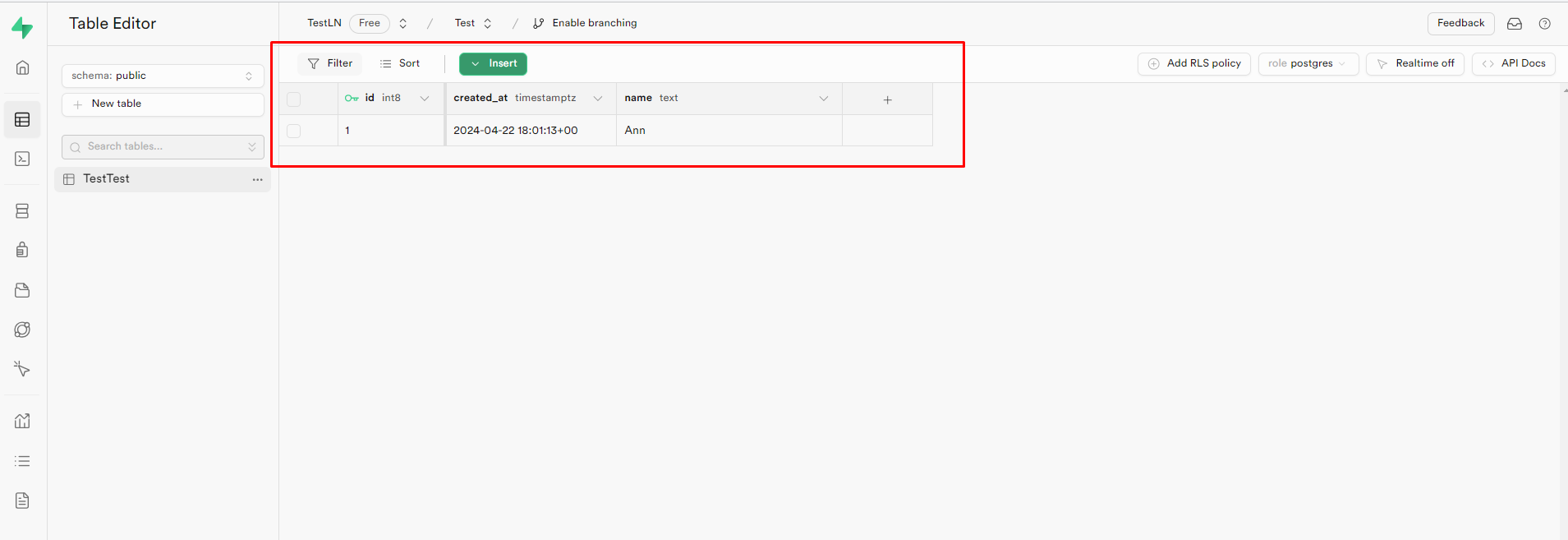Select the checkbox for row 1

pos(293,131)
